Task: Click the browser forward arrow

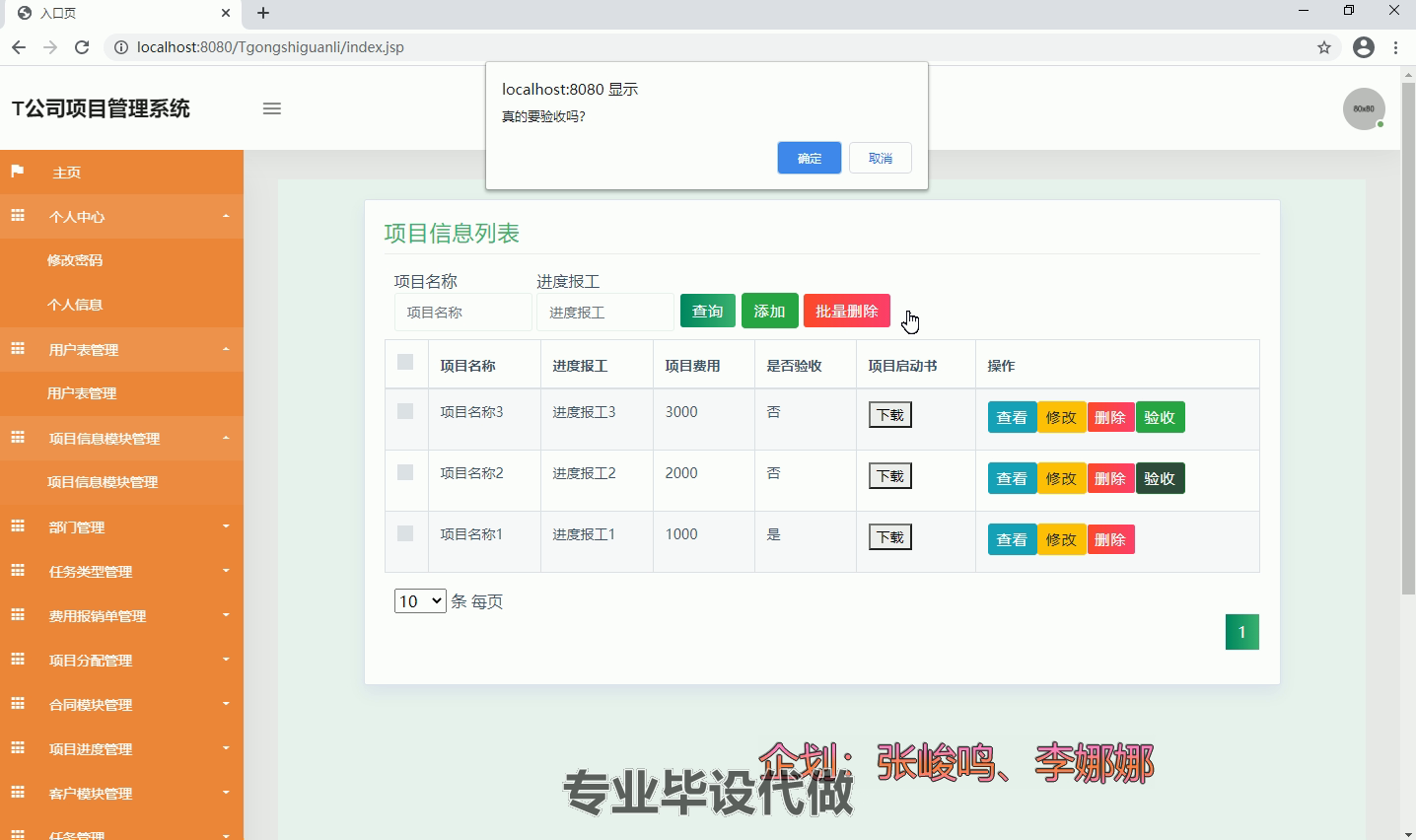Action: click(50, 47)
